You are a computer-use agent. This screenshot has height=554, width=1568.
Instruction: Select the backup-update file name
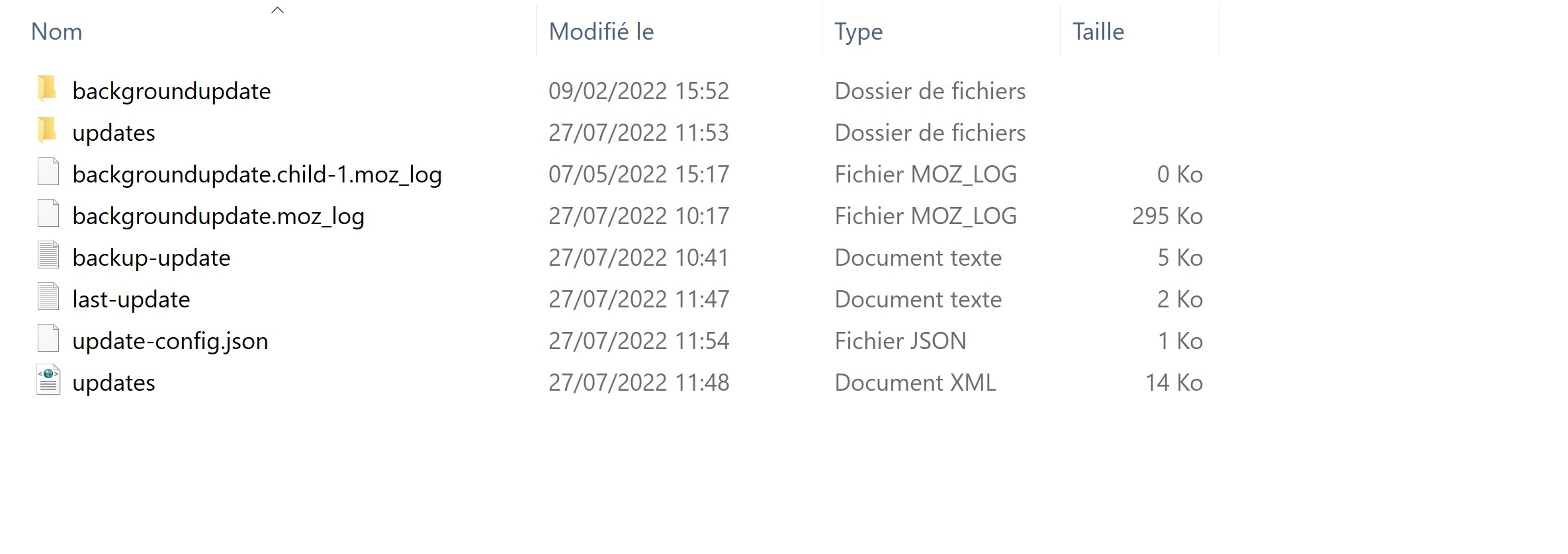click(152, 258)
